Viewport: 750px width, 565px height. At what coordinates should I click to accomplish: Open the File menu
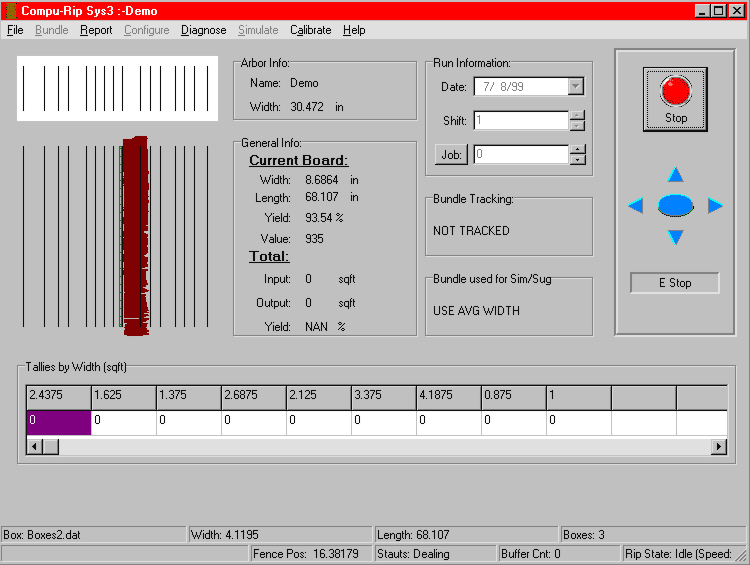[15, 30]
